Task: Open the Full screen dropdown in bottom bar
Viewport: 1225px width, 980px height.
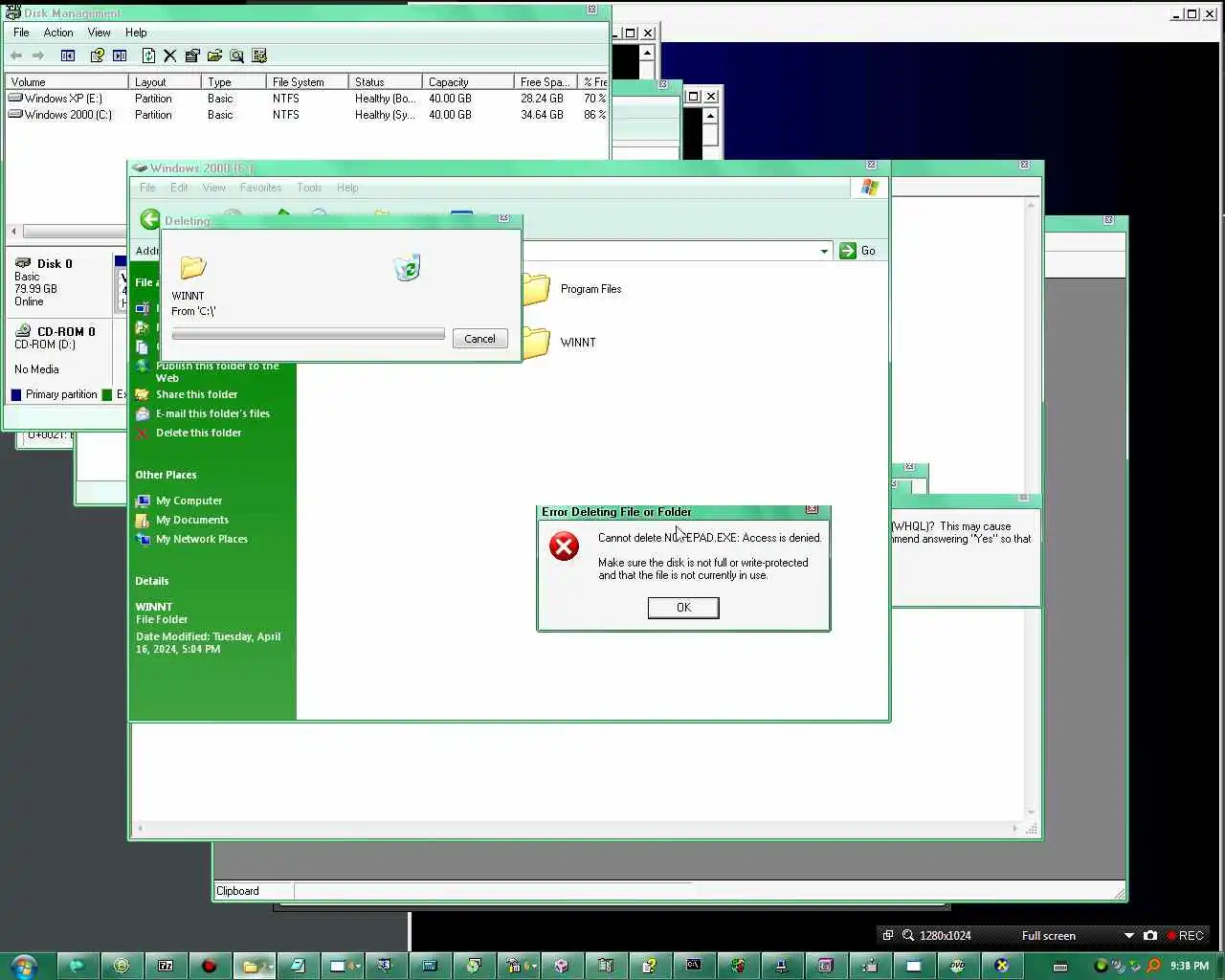Action: coord(1129,935)
